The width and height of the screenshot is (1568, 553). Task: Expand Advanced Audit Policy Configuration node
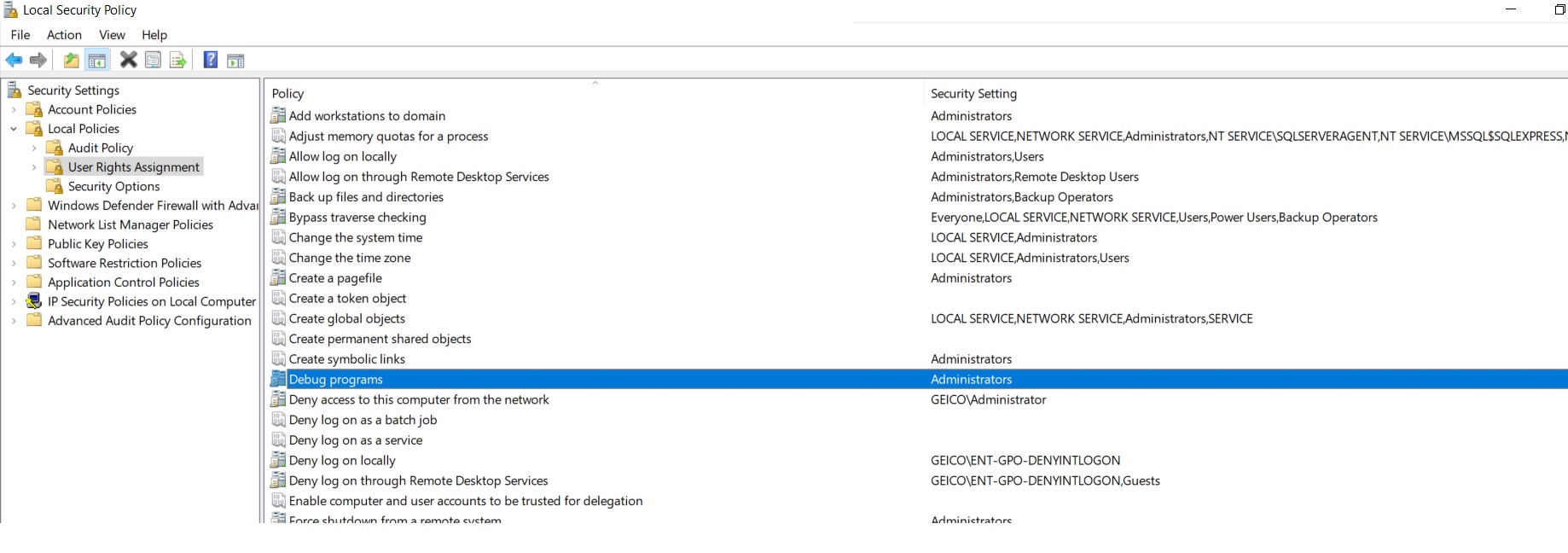(x=14, y=321)
